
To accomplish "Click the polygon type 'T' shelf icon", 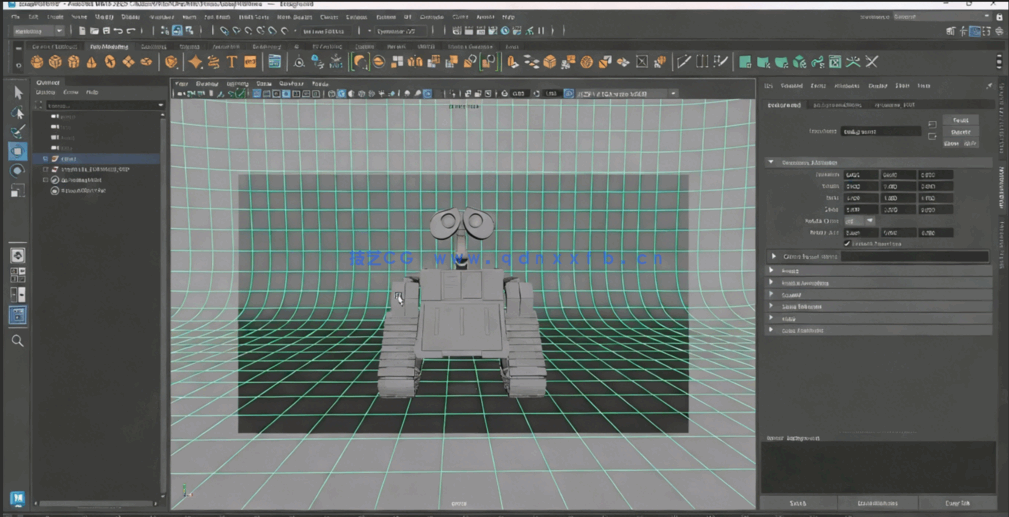I will pos(232,62).
